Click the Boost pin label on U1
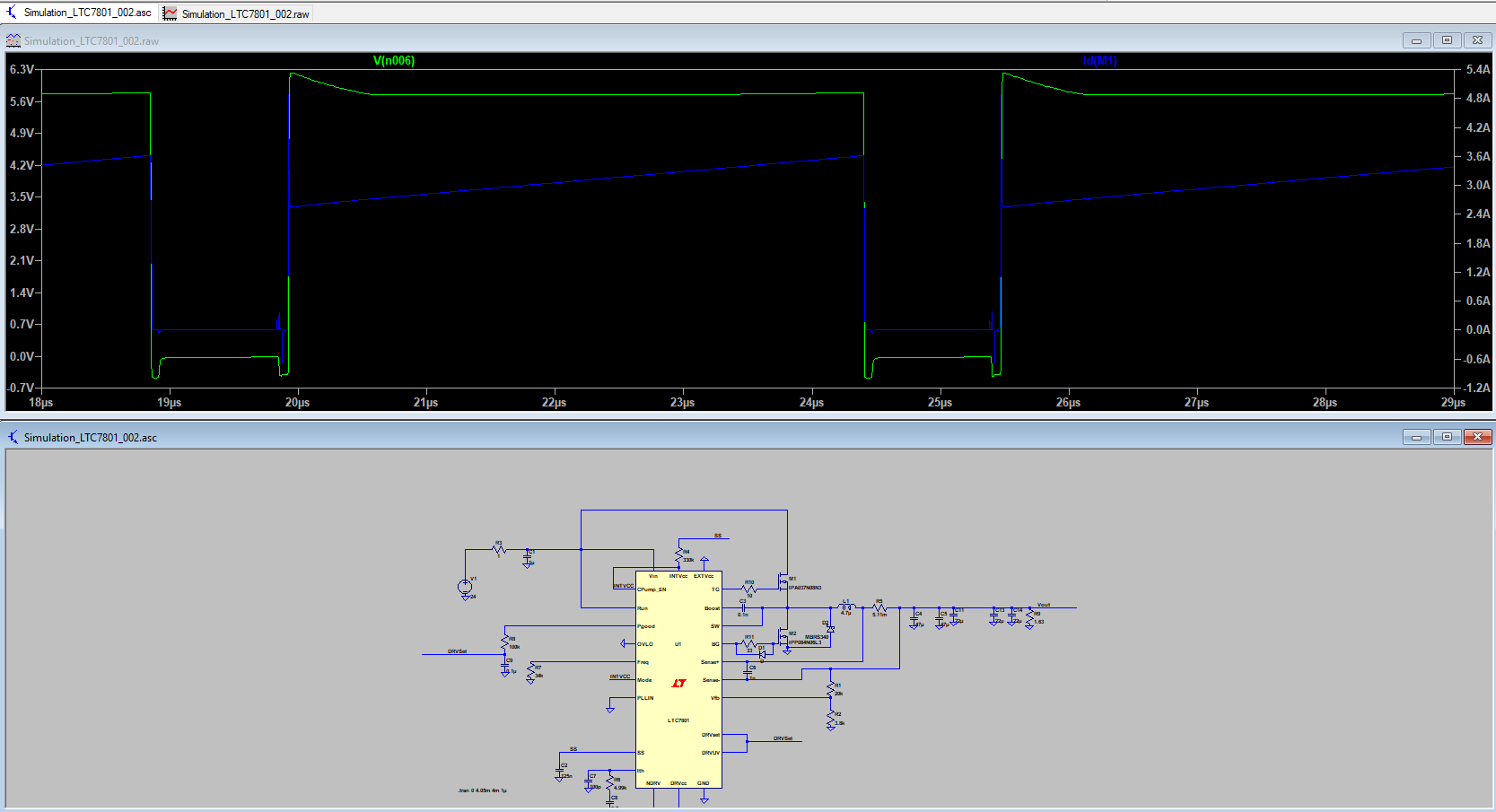 coord(712,608)
